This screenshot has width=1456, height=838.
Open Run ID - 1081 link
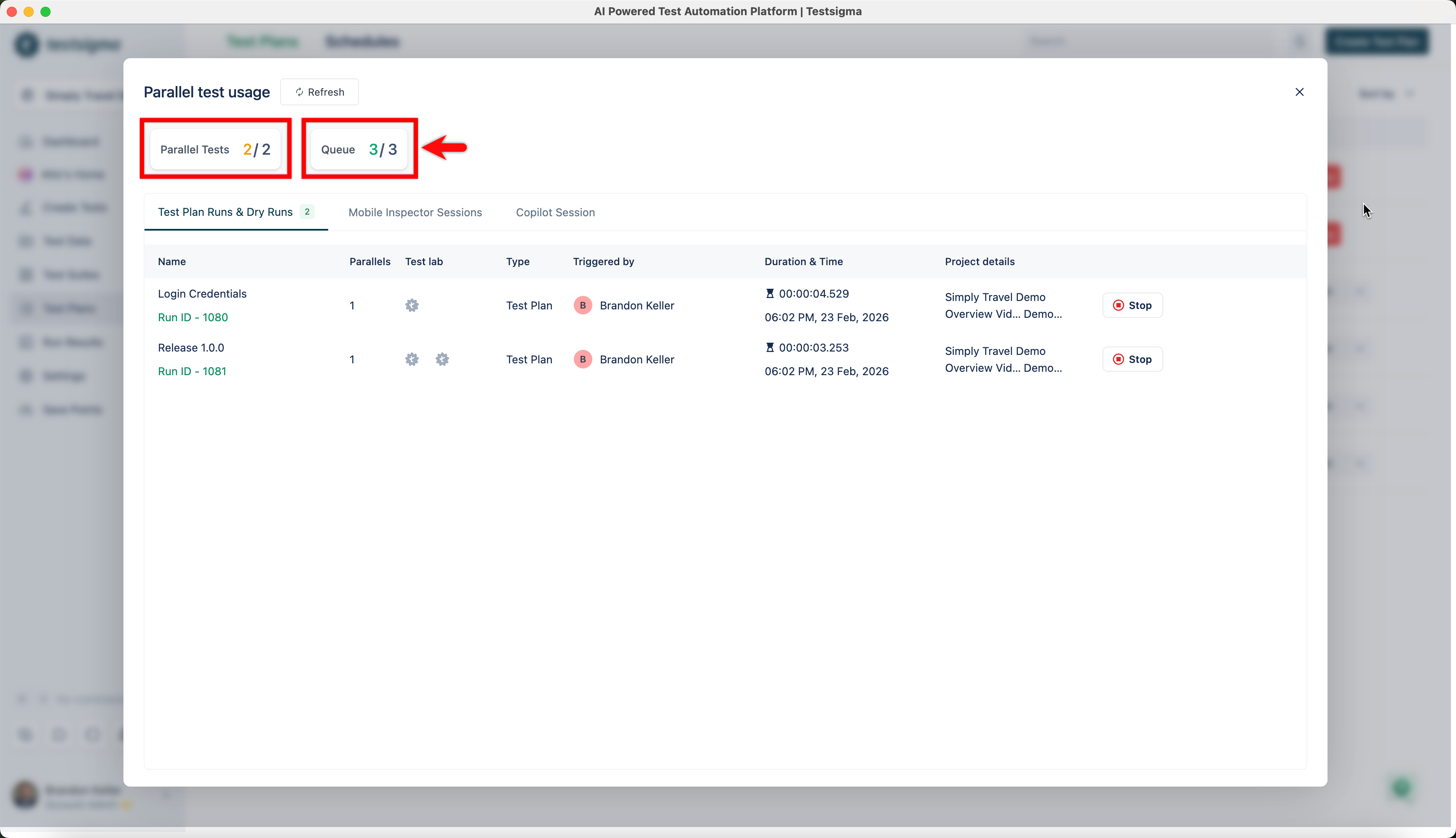point(192,371)
